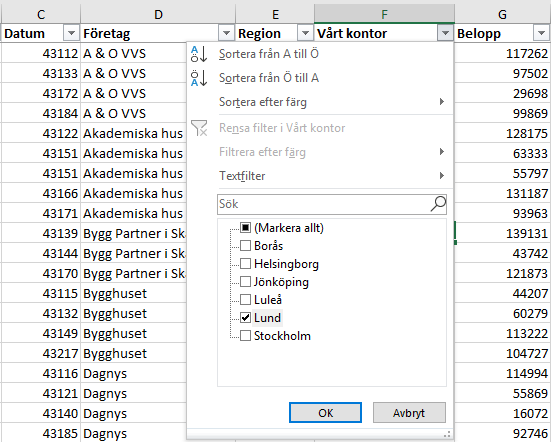Select the column F header
The width and height of the screenshot is (551, 442).
pos(384,14)
